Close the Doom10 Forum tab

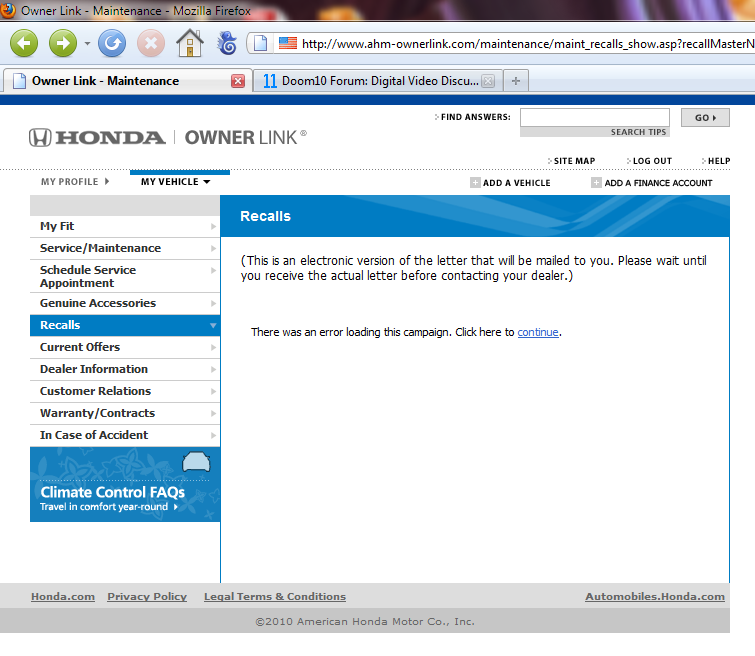(x=488, y=81)
